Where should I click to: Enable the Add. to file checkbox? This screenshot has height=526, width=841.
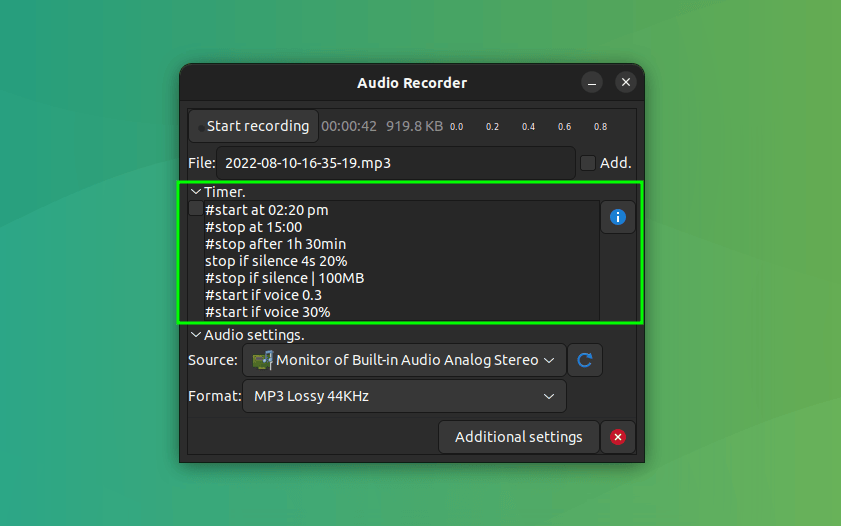[588, 163]
